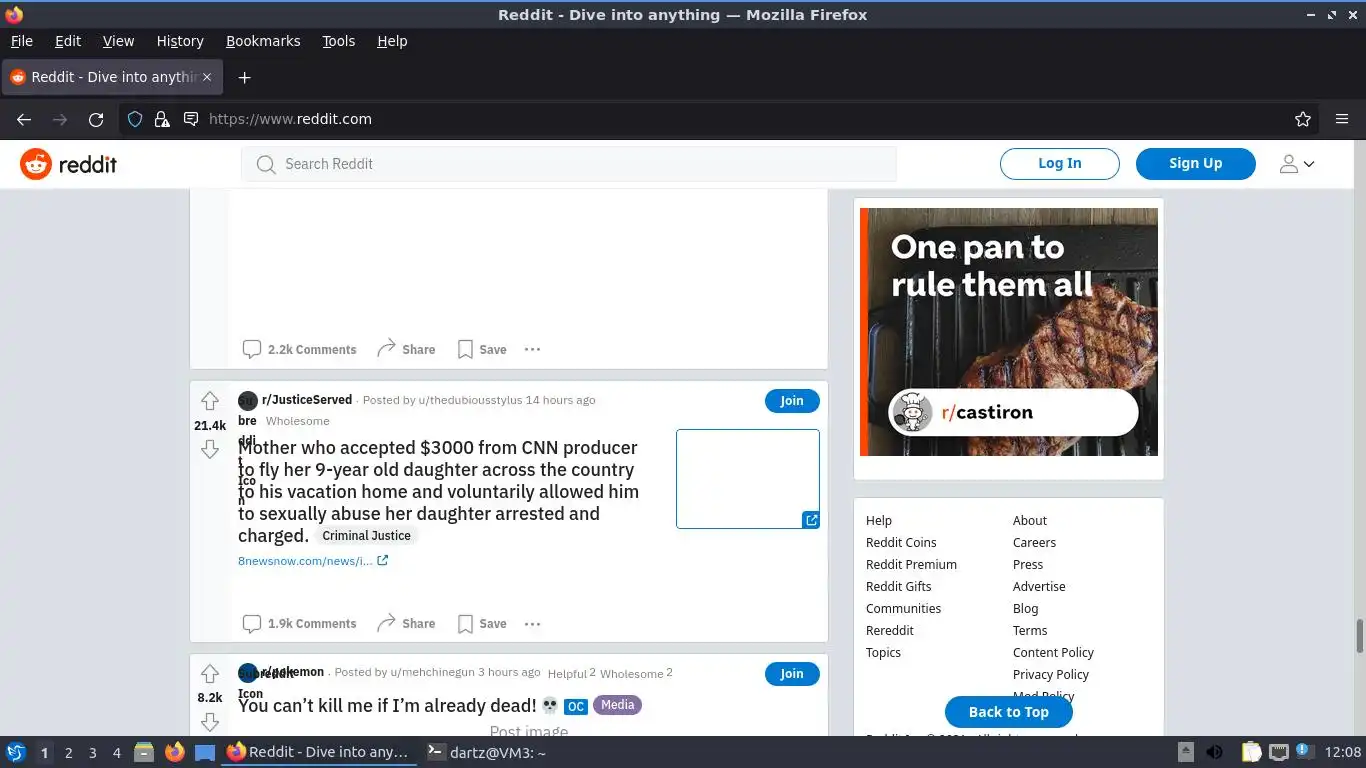Close the Reddit tab

tap(207, 77)
